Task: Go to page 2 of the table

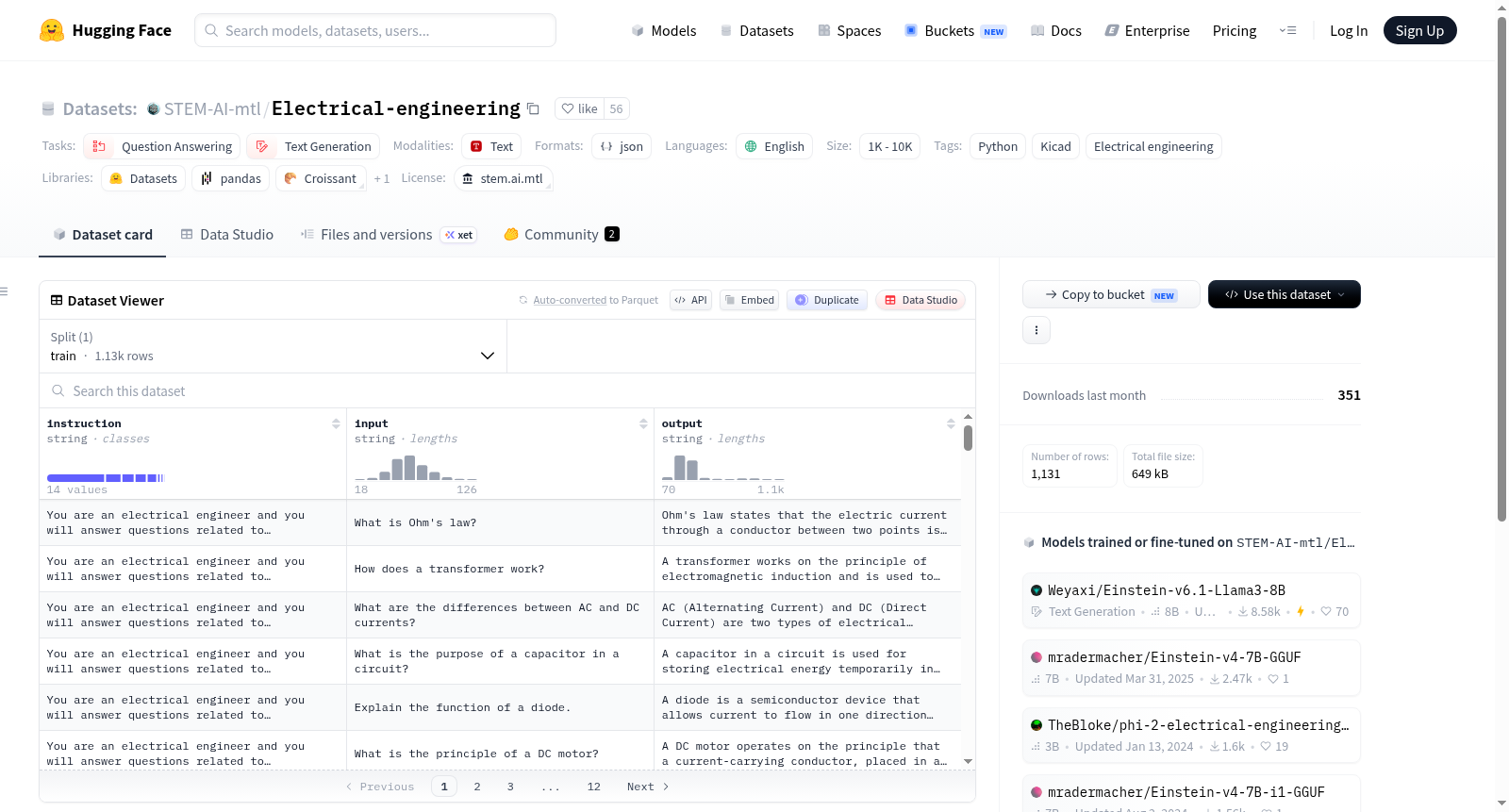Action: click(x=477, y=787)
